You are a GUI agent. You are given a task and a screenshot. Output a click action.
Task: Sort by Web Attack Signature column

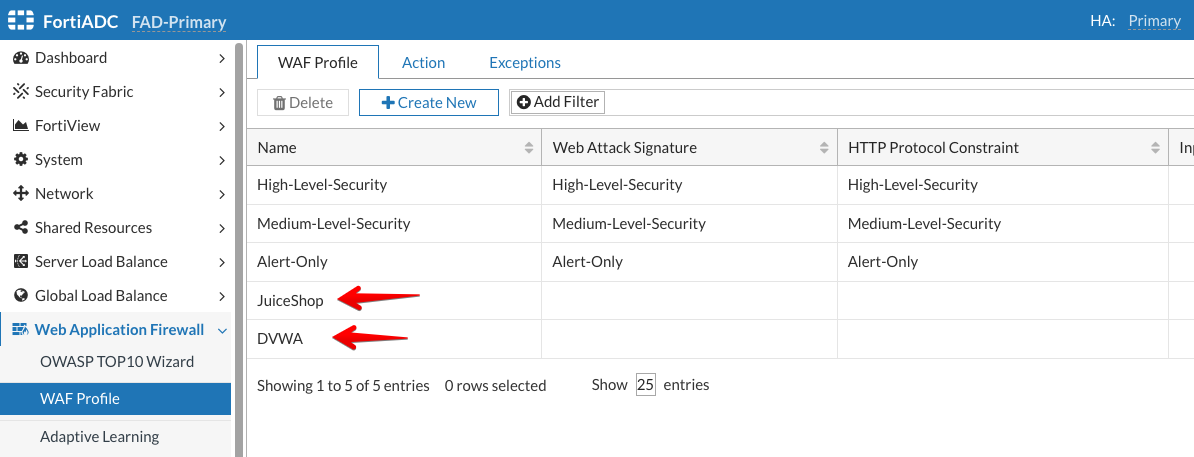point(824,148)
